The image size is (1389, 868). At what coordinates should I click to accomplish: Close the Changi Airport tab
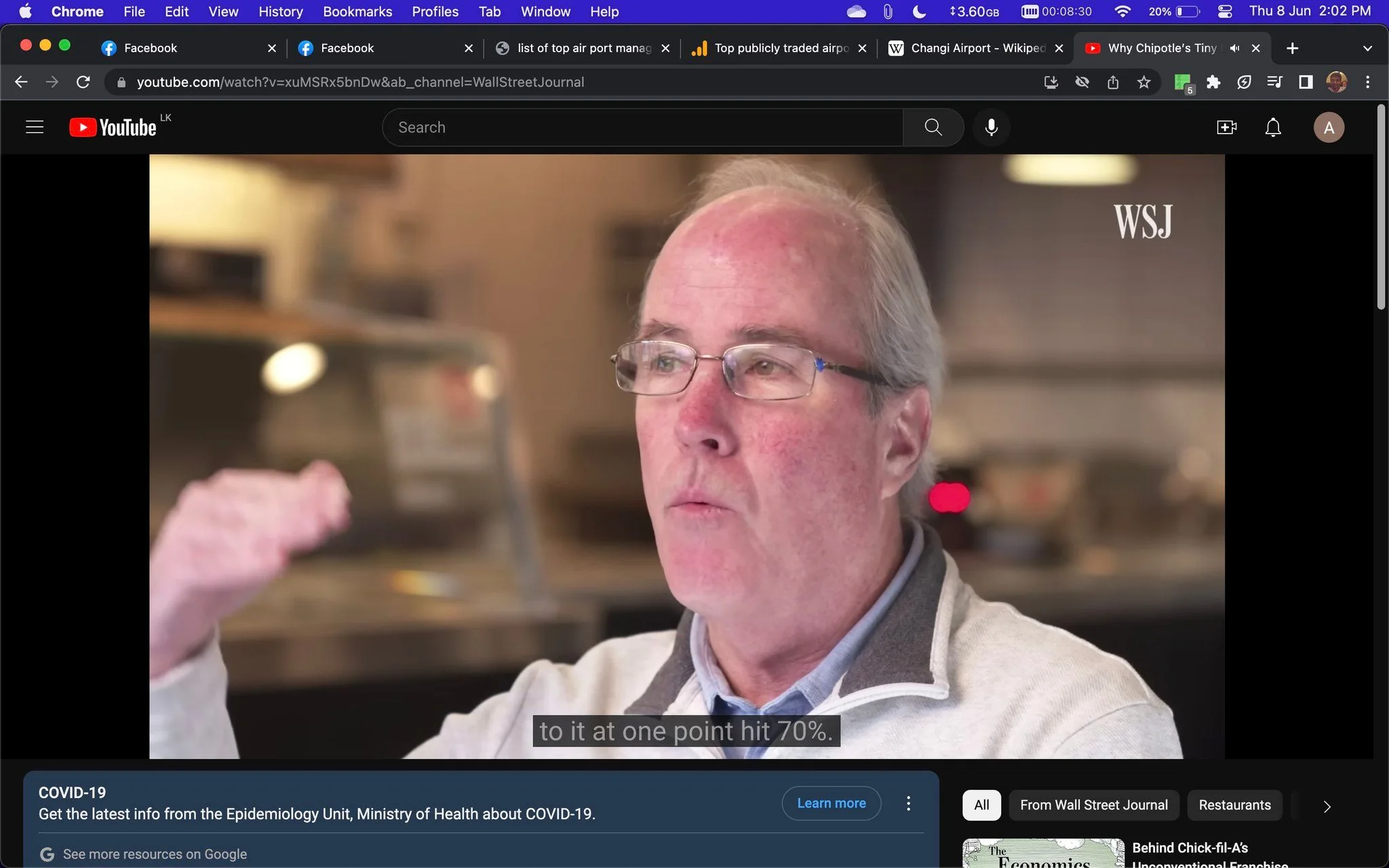coord(1059,48)
